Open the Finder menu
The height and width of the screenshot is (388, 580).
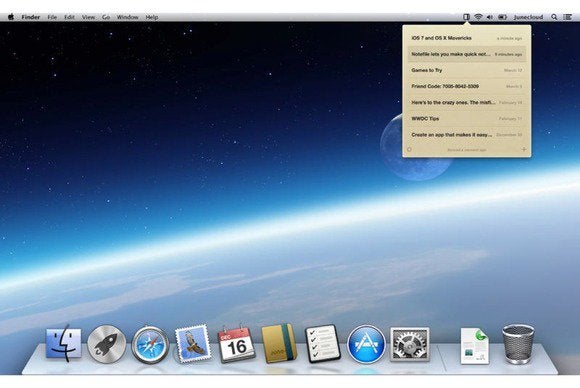pyautogui.click(x=31, y=17)
